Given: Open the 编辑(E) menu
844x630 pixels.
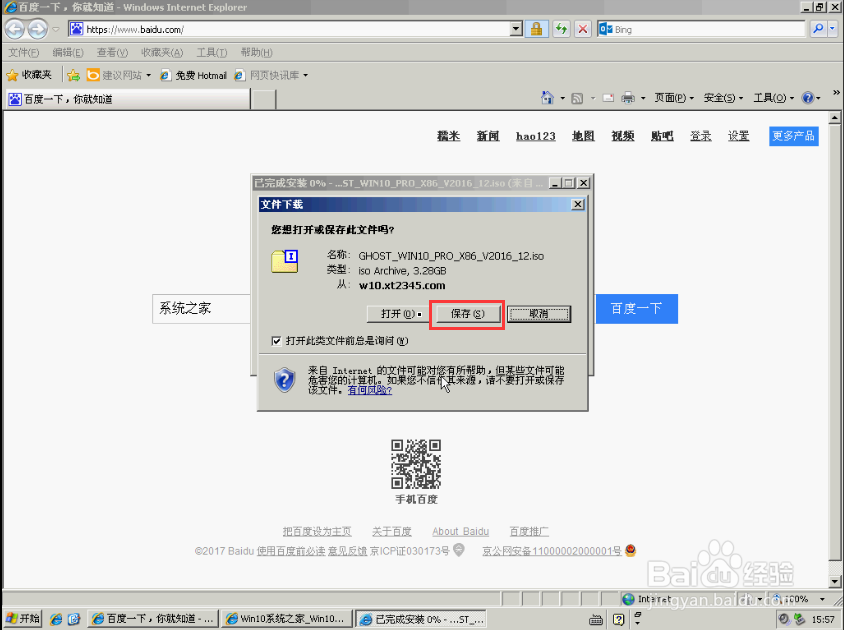Looking at the screenshot, I should [x=68, y=53].
